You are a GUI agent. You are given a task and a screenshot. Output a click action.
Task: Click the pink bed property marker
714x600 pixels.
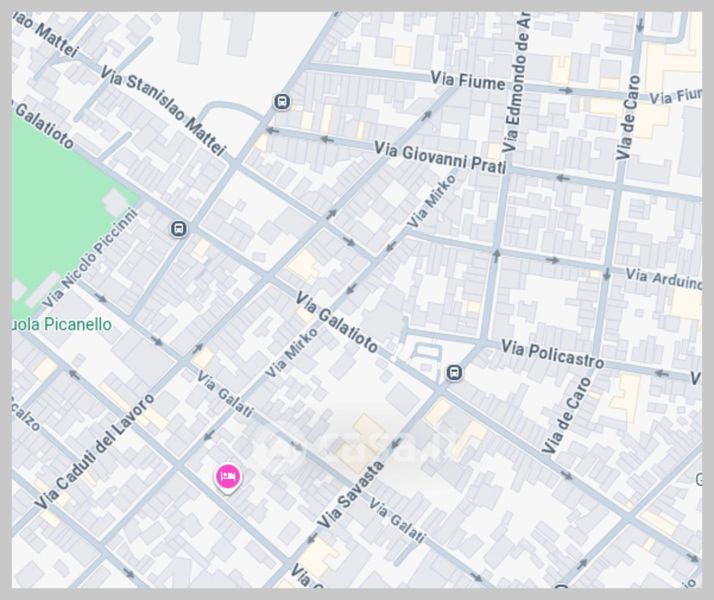[228, 477]
